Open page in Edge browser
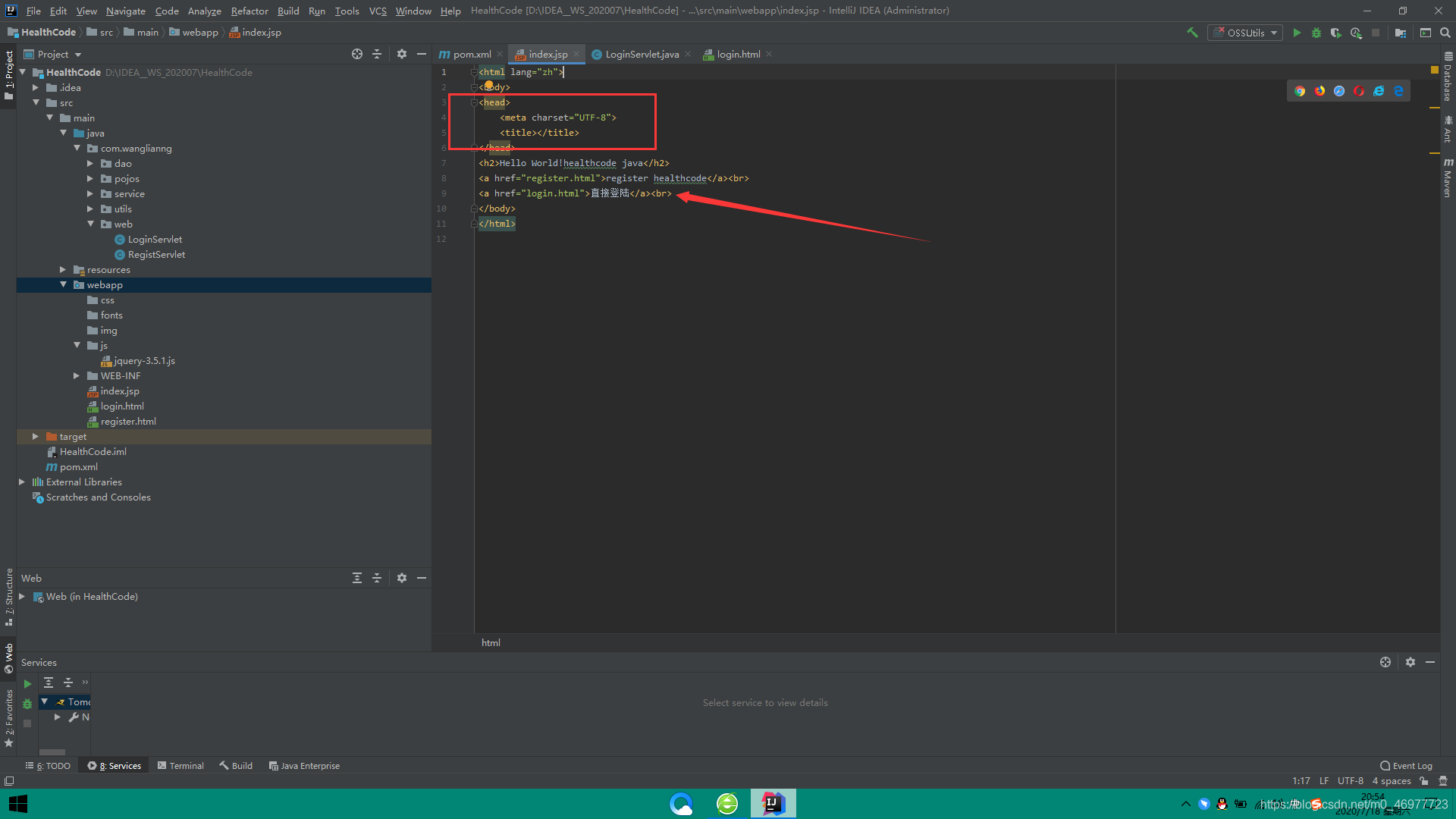 1398,91
